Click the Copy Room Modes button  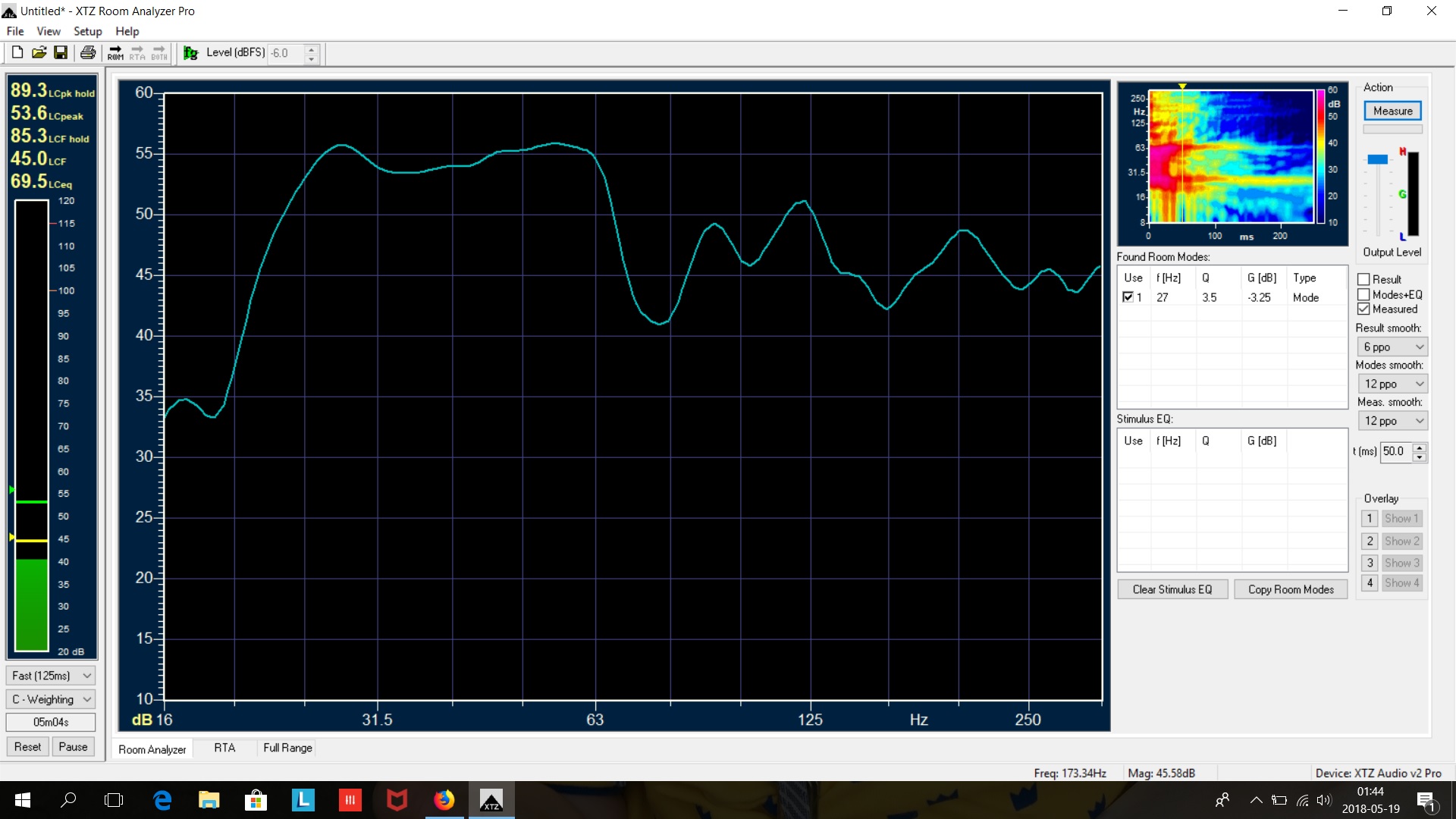coord(1292,589)
